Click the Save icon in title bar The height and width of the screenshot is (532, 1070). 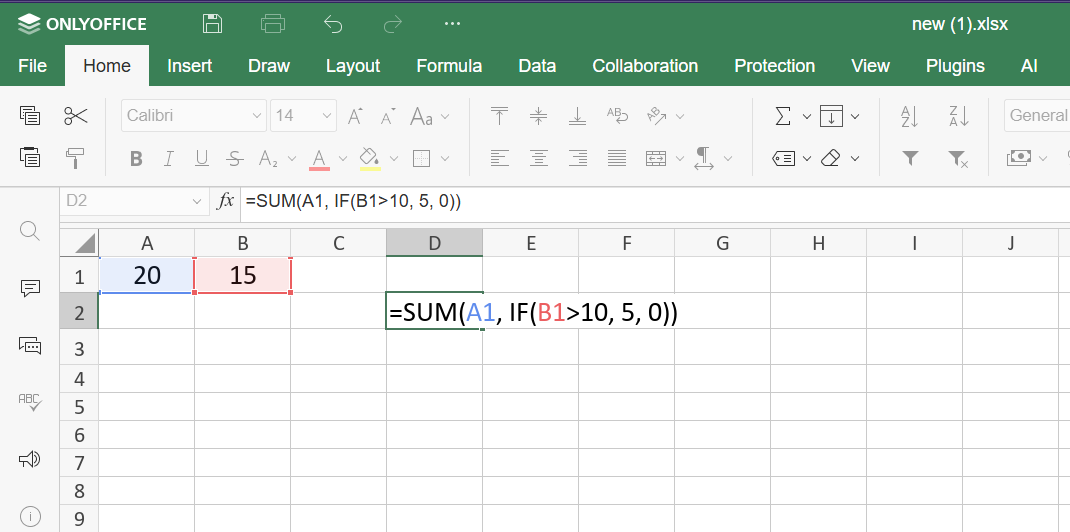point(213,24)
